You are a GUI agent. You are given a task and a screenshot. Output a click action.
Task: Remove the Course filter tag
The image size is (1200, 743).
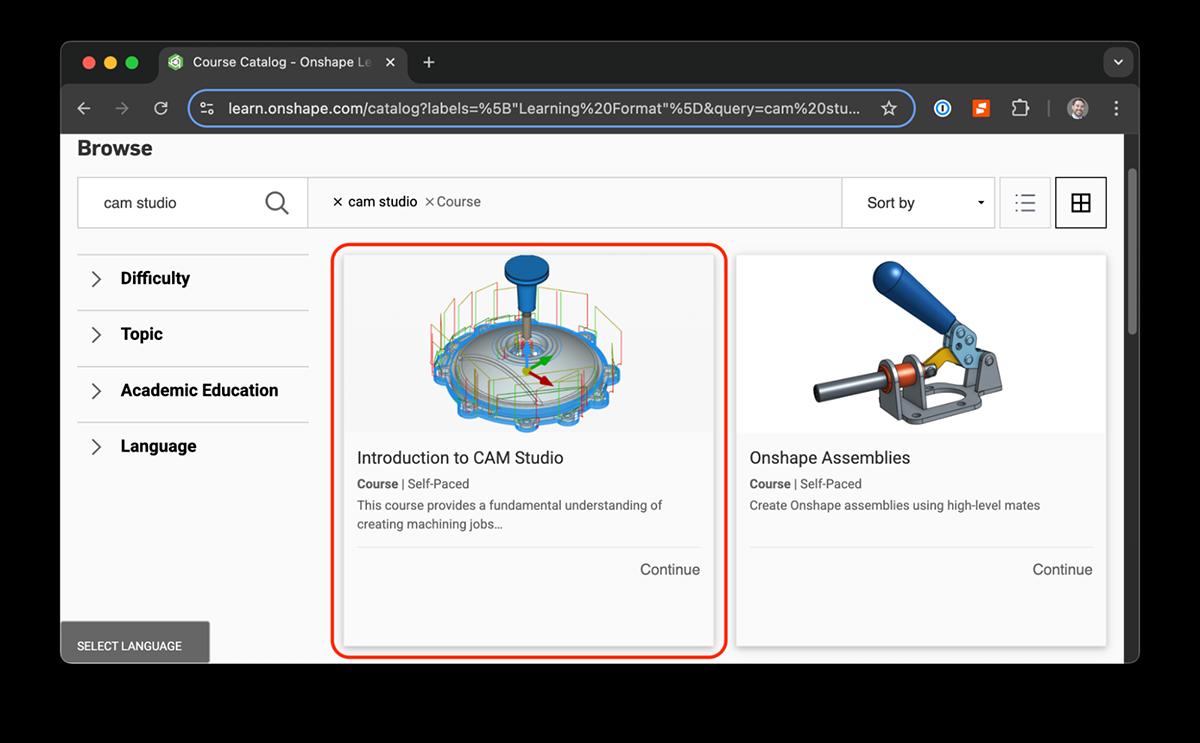(x=429, y=202)
